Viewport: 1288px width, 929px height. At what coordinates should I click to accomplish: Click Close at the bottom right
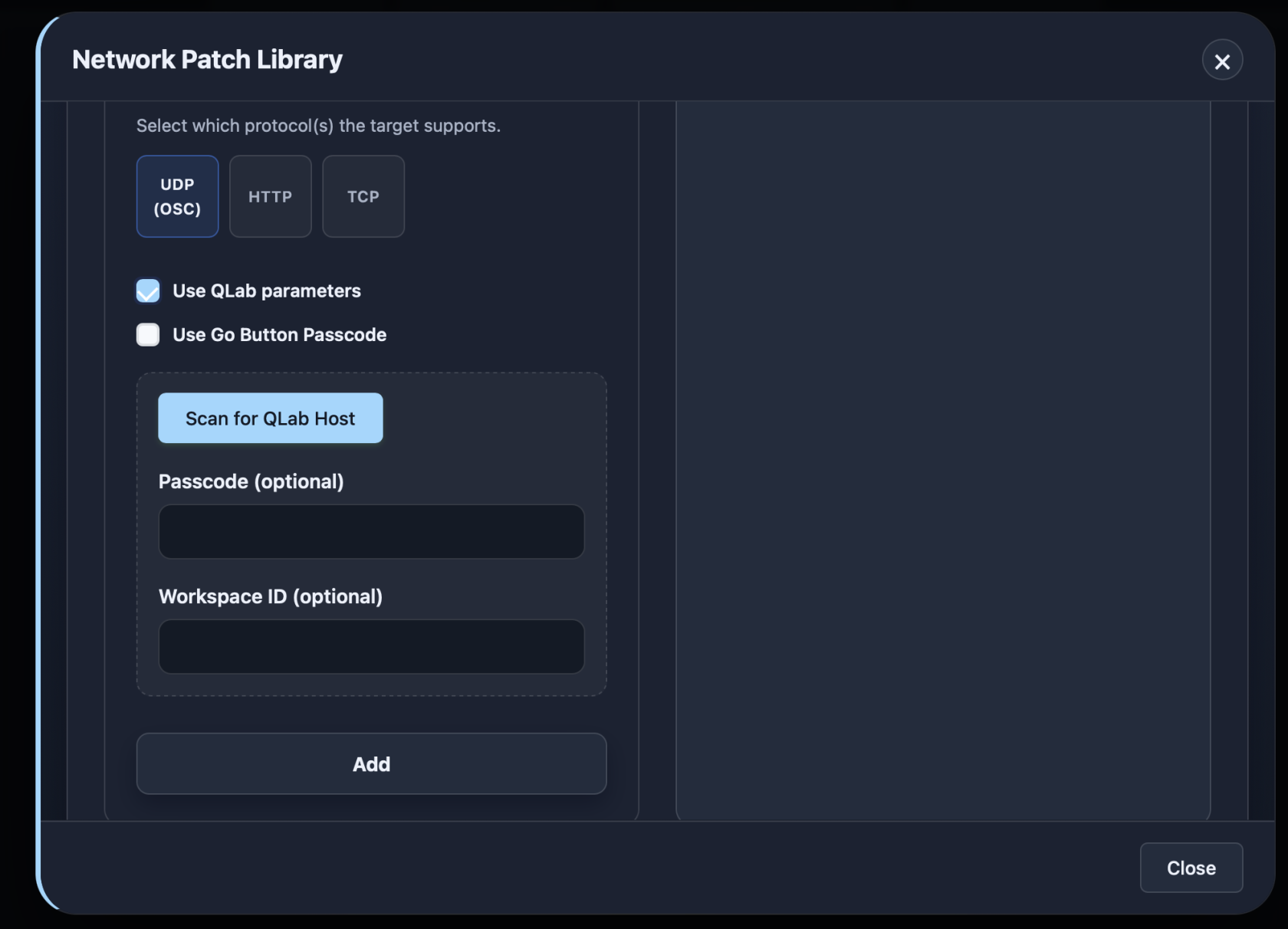pos(1191,868)
